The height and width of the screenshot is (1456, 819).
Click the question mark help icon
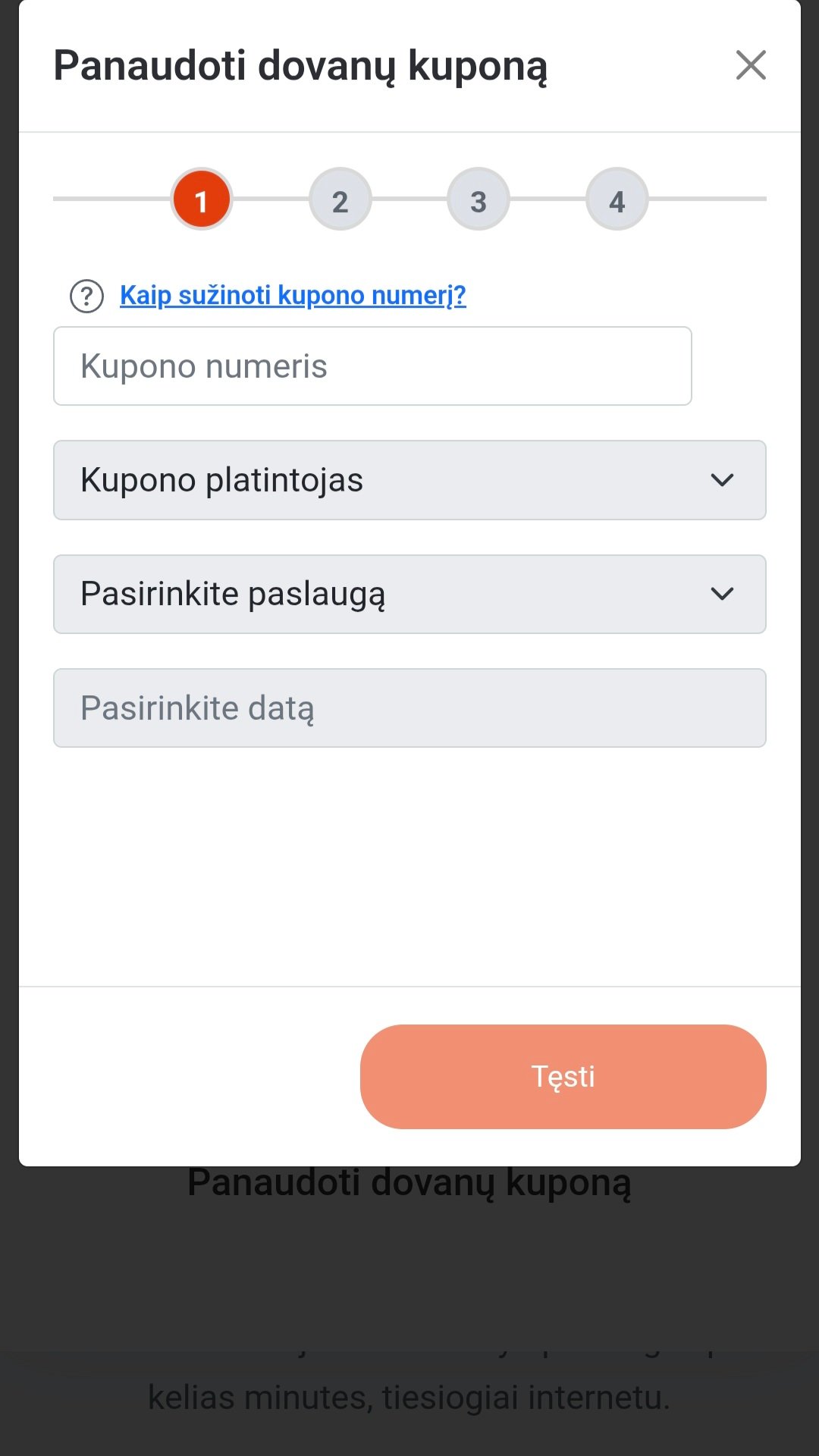pos(86,296)
